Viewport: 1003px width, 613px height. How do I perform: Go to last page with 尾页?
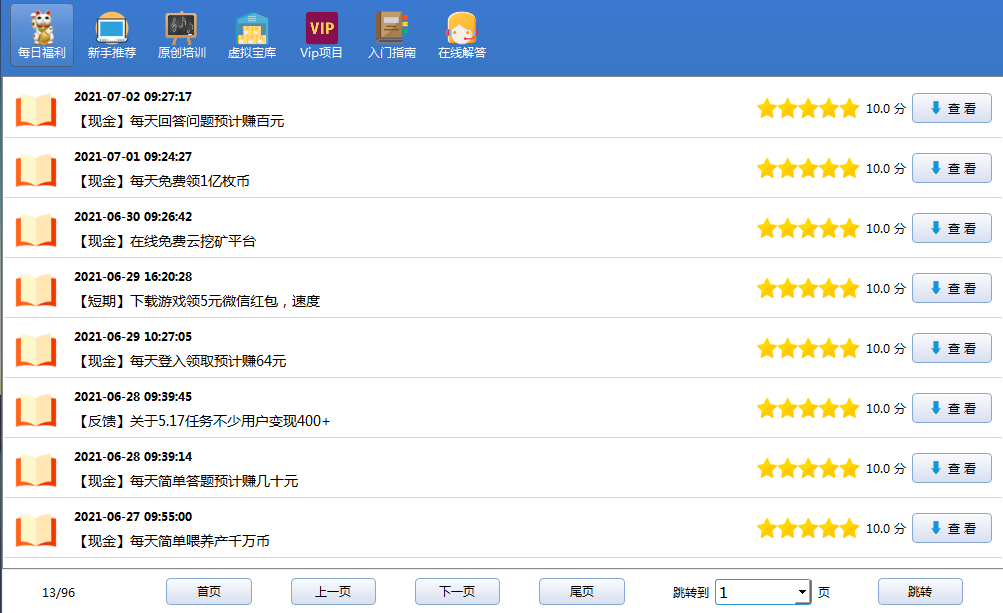click(581, 592)
